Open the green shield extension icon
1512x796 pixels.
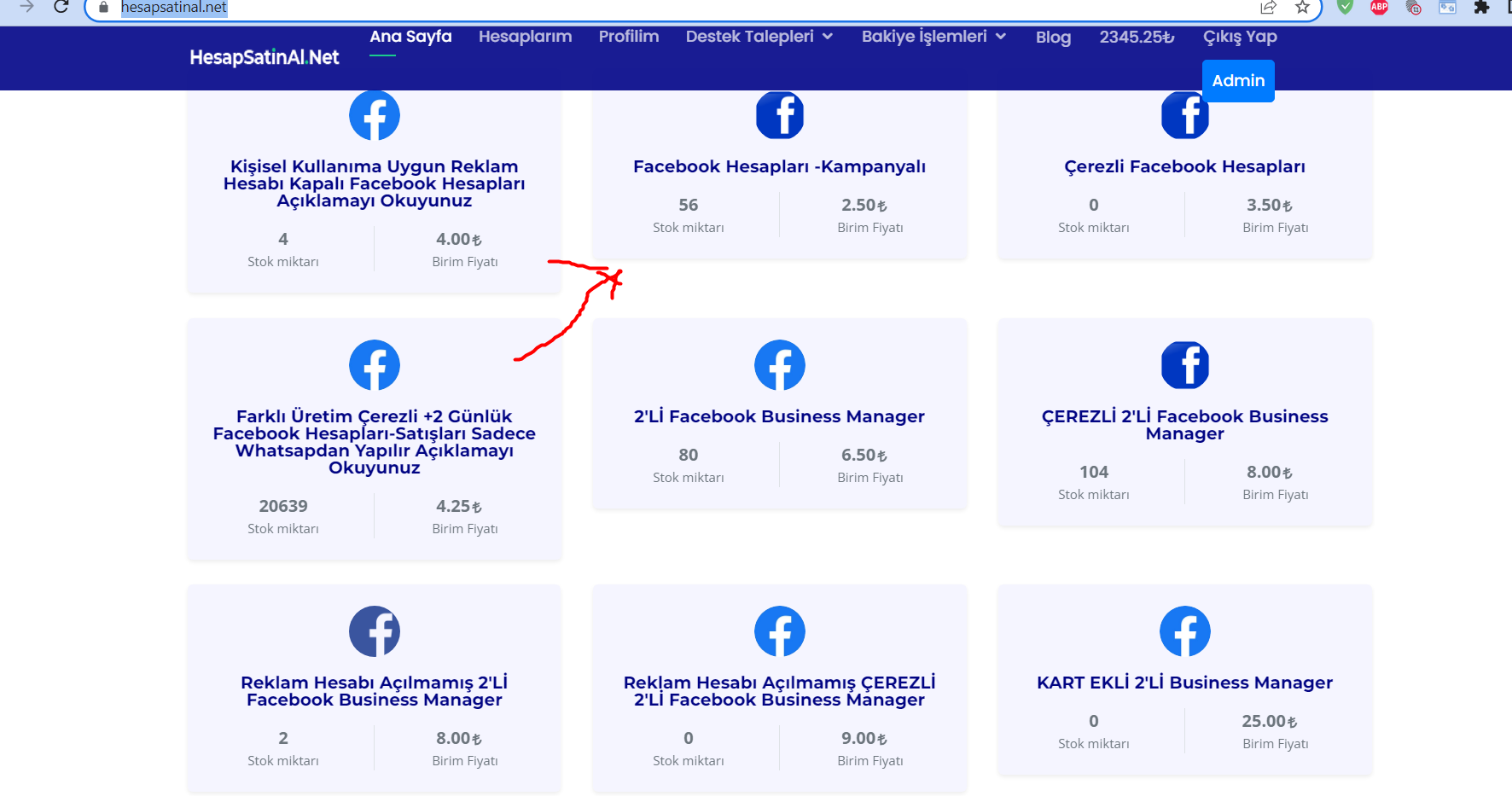coord(1346,8)
